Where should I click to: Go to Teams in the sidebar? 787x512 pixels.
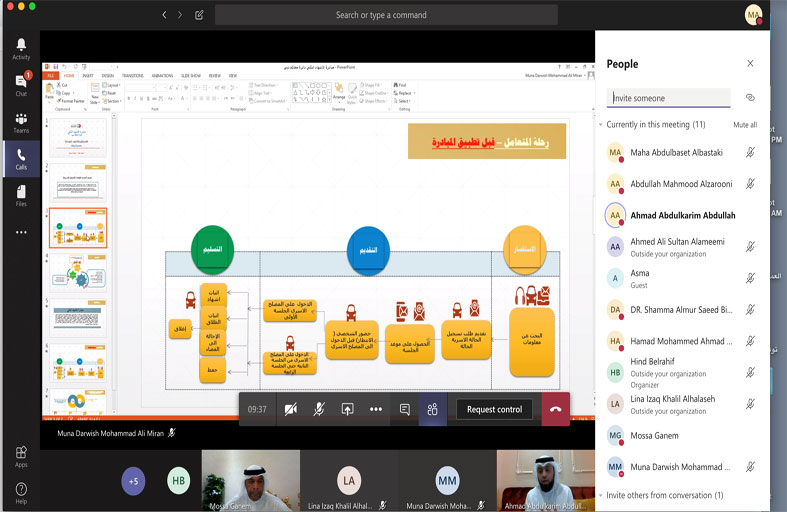pyautogui.click(x=21, y=122)
